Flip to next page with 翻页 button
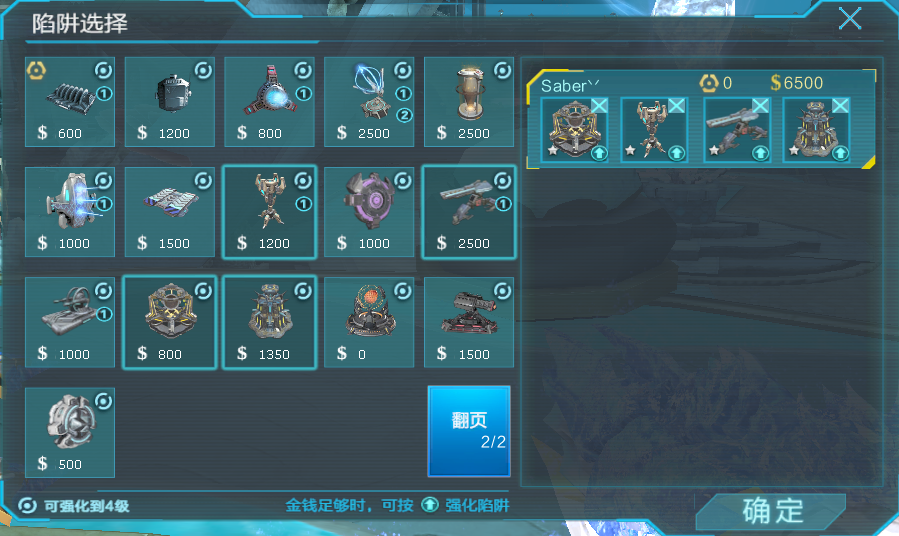This screenshot has height=536, width=899. click(x=469, y=431)
